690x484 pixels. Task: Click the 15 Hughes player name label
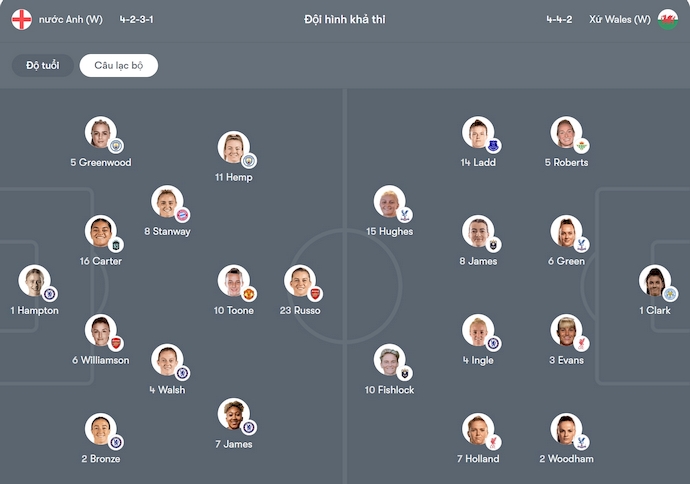(x=389, y=232)
